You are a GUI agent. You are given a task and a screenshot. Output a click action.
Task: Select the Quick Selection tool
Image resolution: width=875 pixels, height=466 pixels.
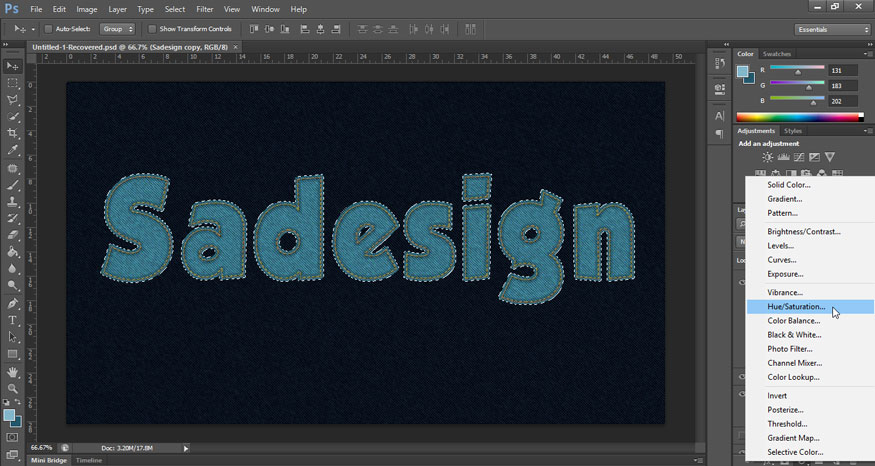click(x=12, y=117)
